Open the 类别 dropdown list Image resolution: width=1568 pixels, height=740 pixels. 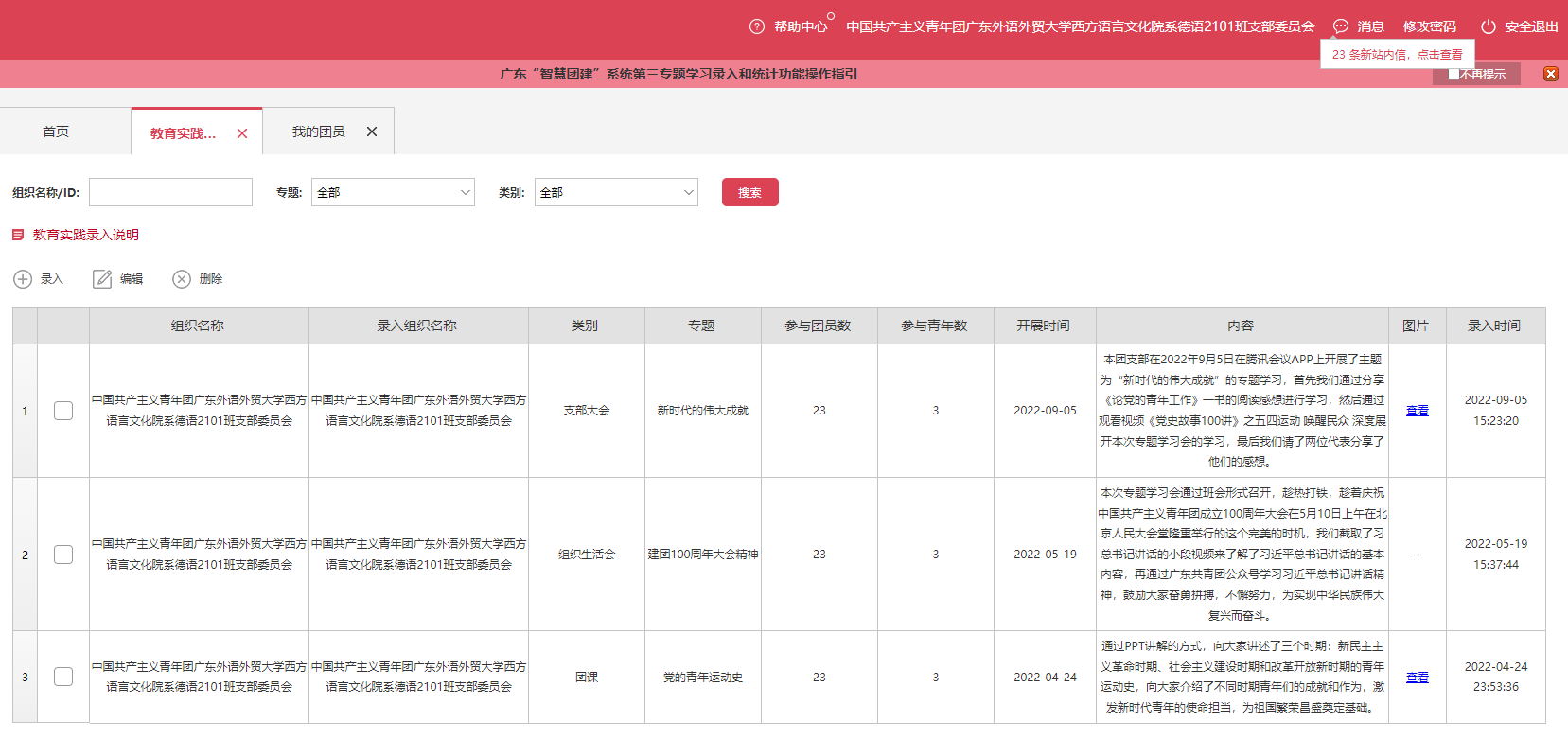tap(616, 192)
